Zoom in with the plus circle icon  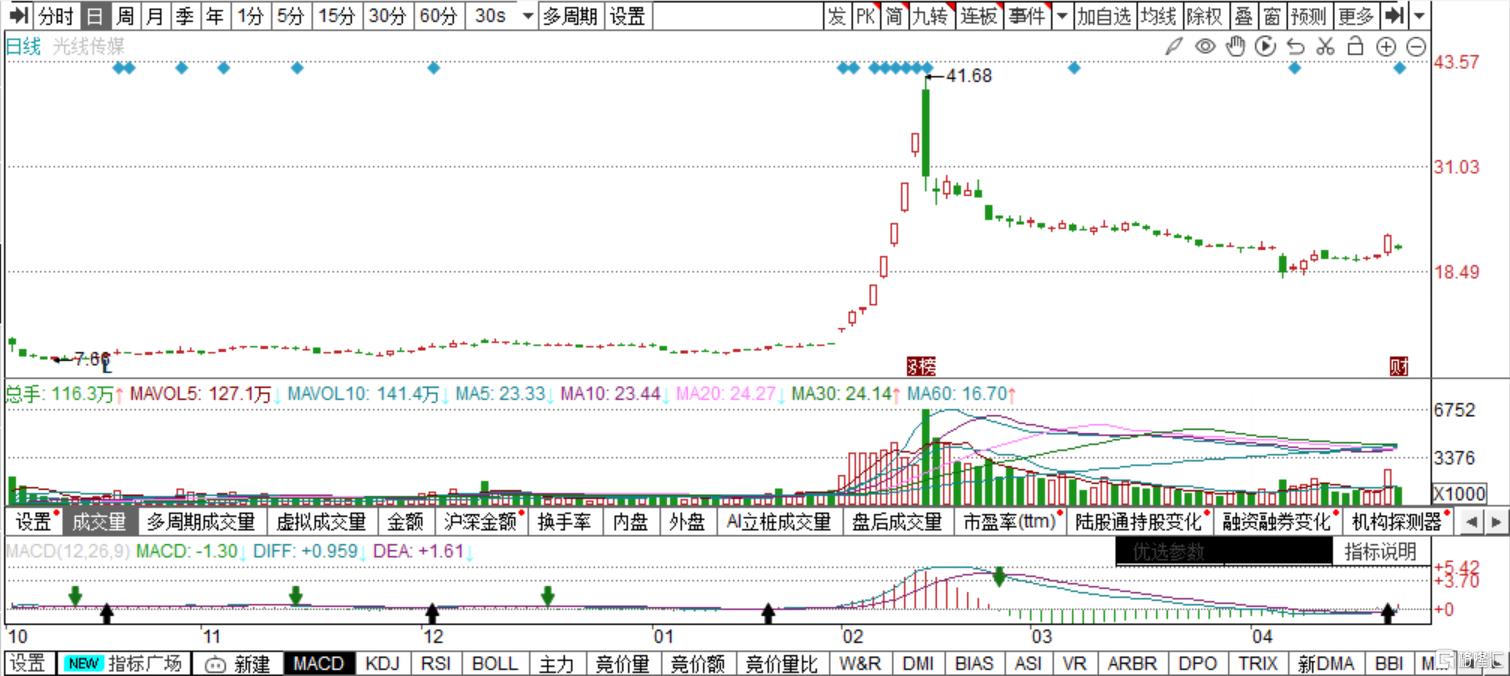(x=1386, y=46)
